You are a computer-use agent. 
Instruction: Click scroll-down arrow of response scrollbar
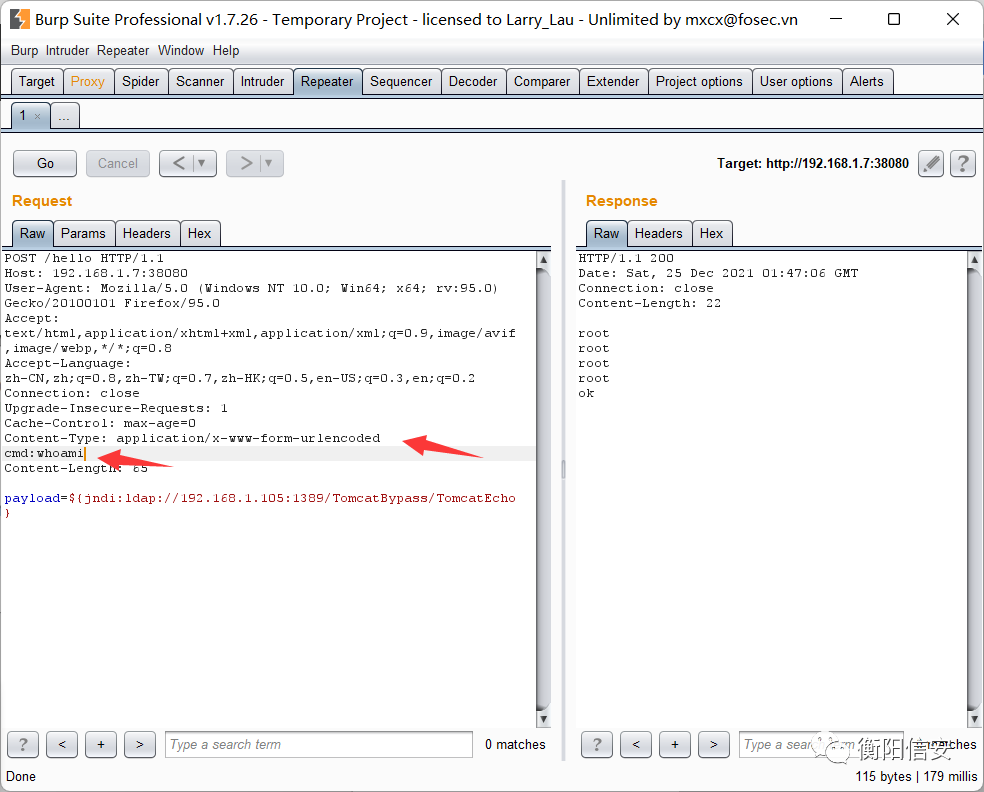974,720
